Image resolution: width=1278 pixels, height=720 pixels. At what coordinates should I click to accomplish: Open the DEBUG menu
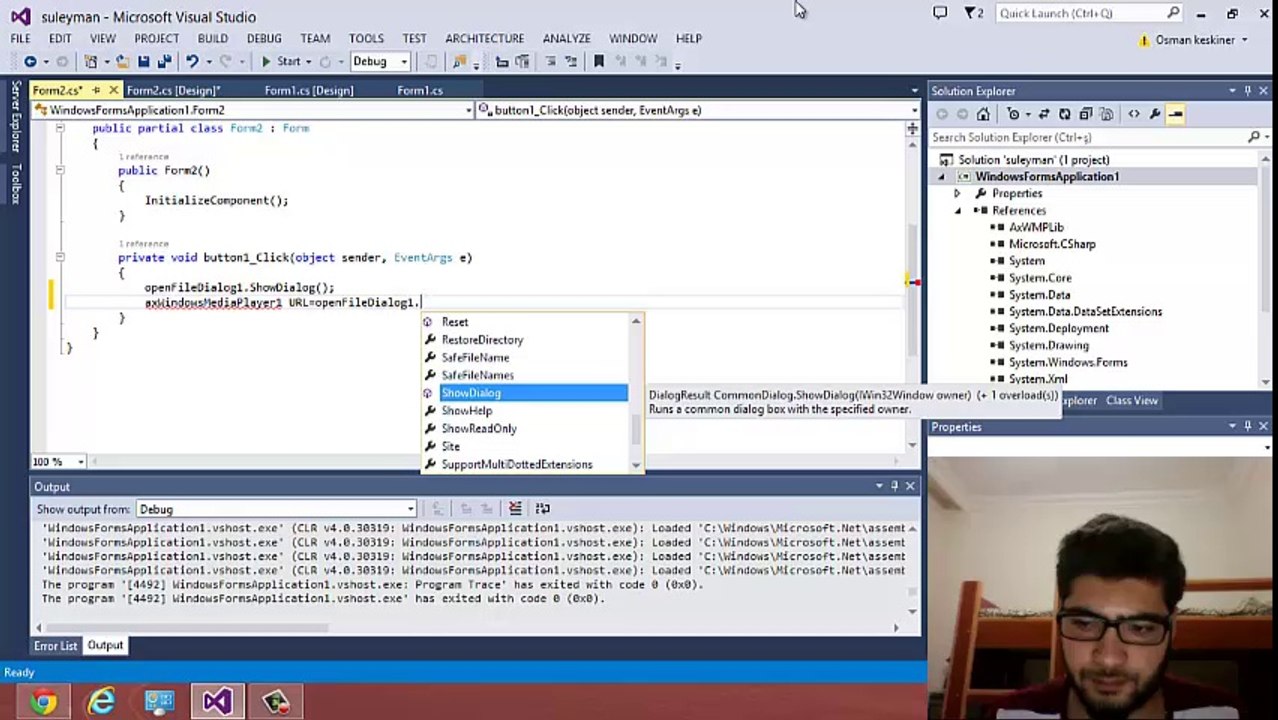[264, 38]
